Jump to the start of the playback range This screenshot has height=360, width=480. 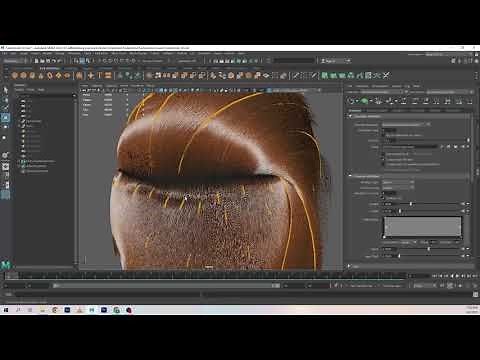coord(434,276)
